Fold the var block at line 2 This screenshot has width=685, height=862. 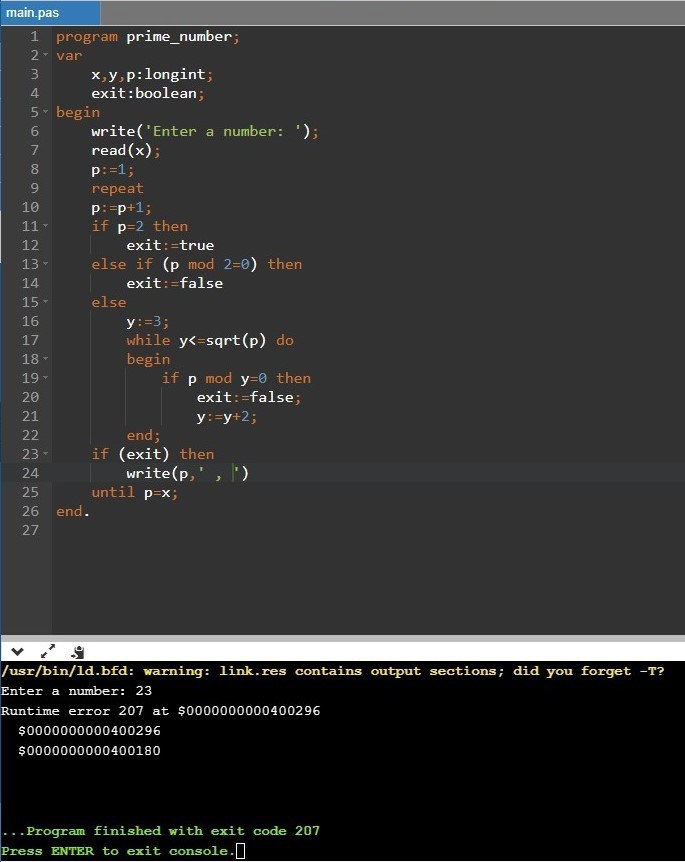[47, 56]
